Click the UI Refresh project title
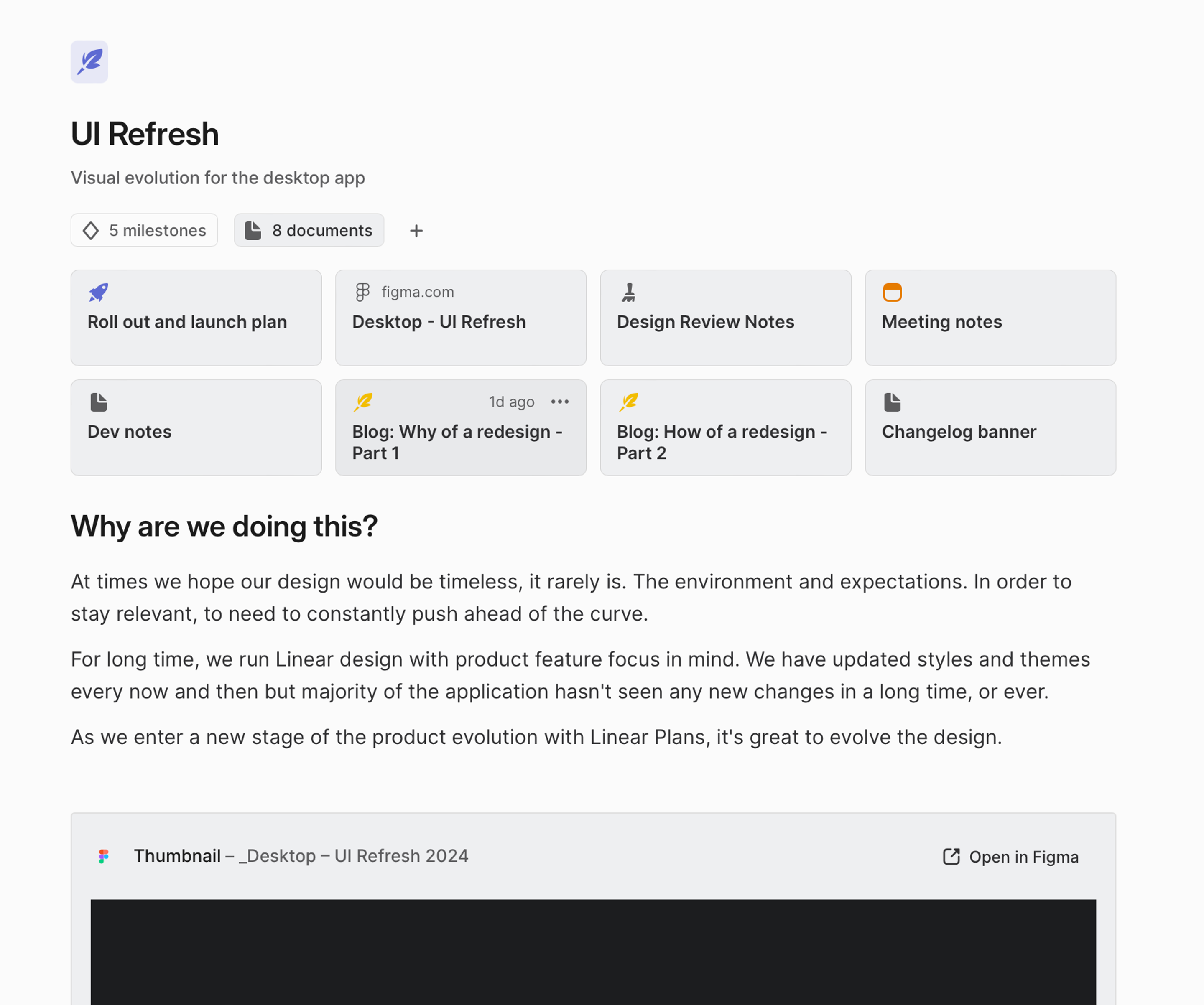Screen dimensions: 1204x1005 point(145,134)
